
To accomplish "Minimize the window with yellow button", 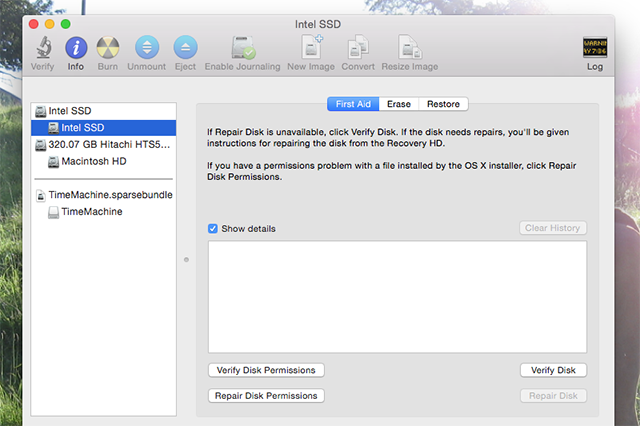I will [49, 24].
